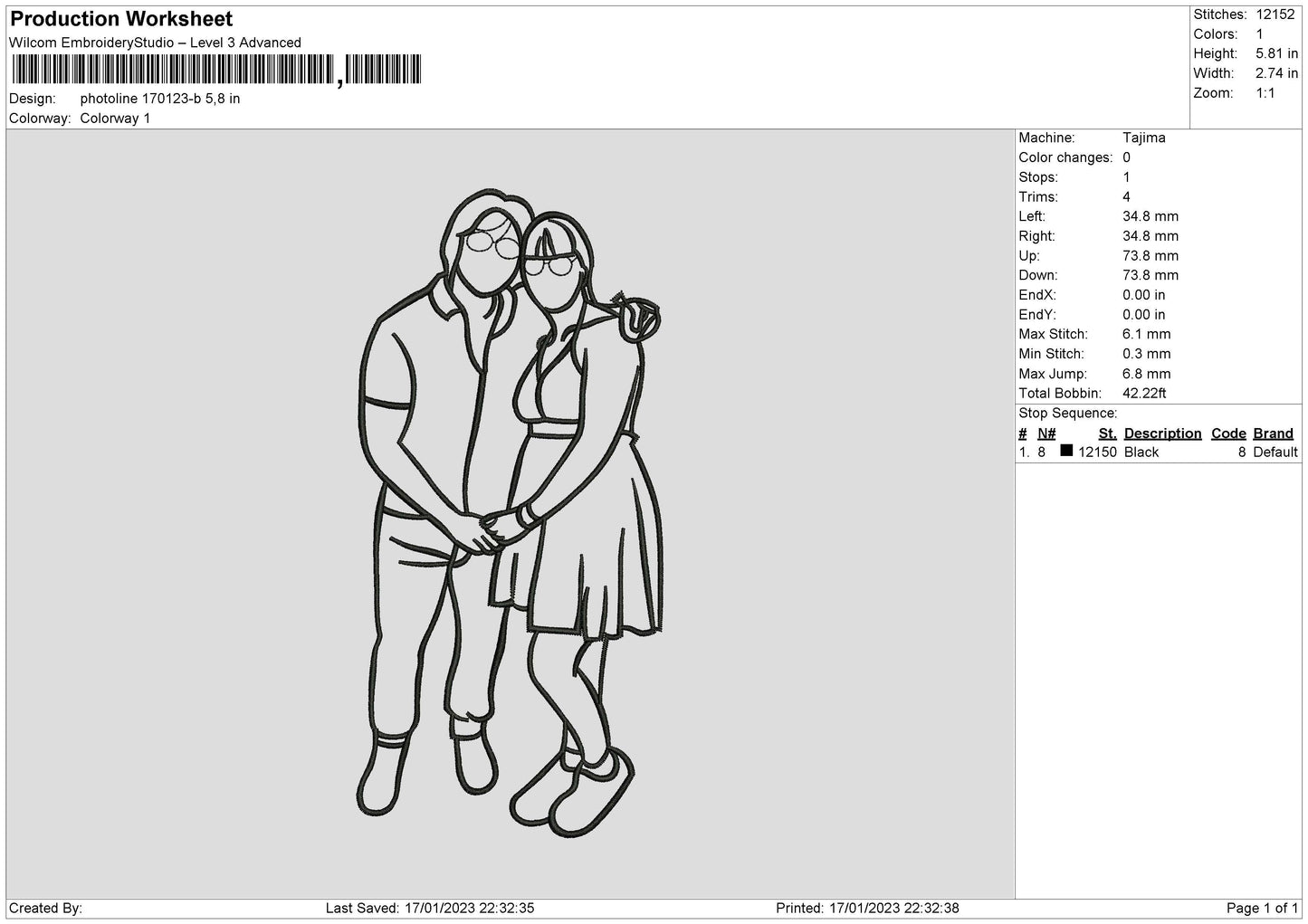The image size is (1308, 924).
Task: Click the Black description in the stop sequence row
Action: (1141, 452)
